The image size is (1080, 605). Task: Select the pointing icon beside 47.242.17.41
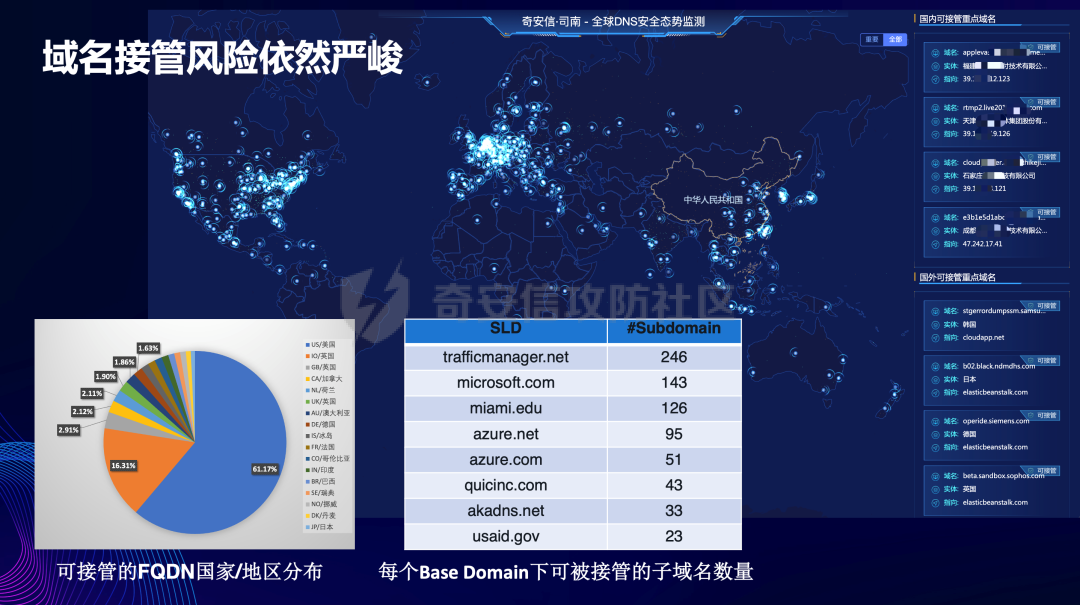tap(935, 245)
